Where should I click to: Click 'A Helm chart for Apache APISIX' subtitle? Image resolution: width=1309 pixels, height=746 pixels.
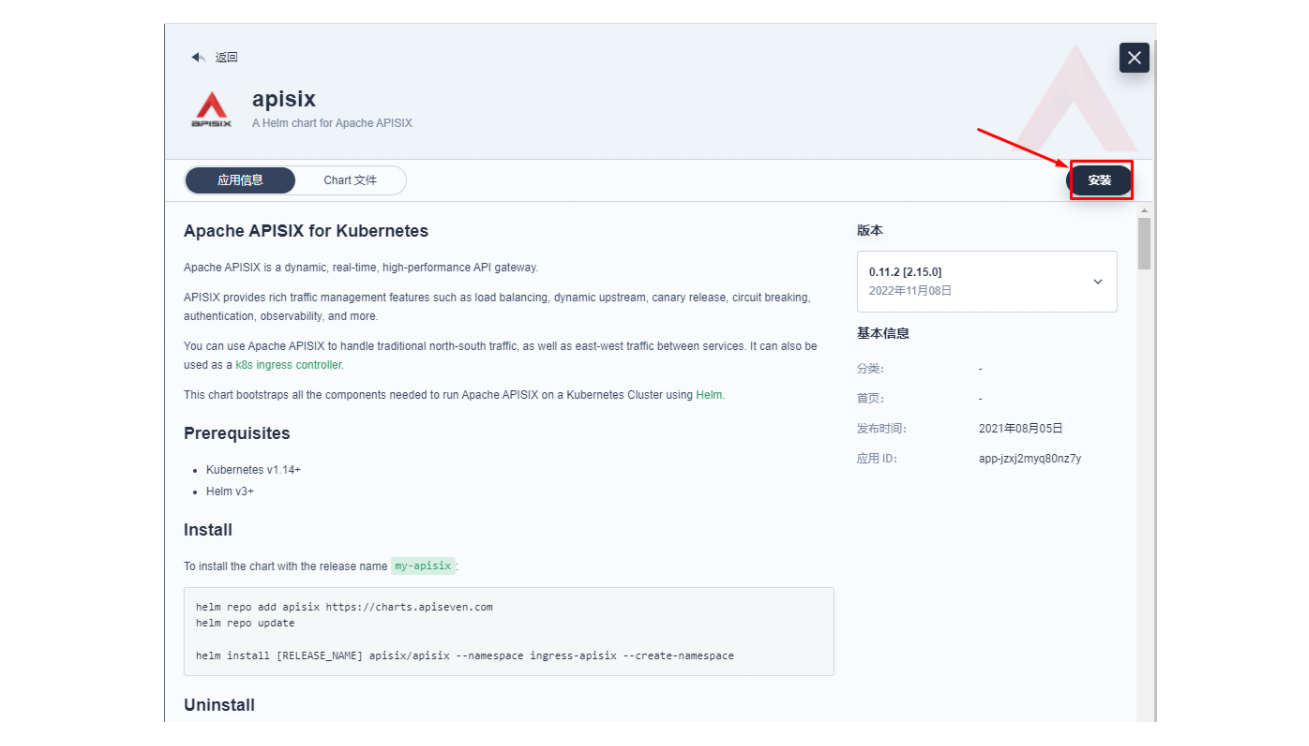tap(332, 123)
